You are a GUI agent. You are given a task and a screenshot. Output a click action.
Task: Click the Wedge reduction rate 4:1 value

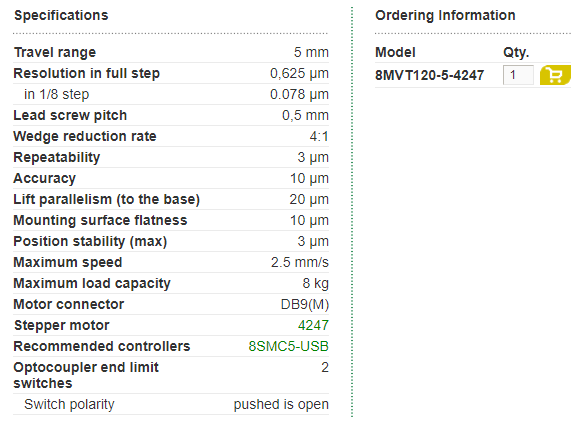319,136
